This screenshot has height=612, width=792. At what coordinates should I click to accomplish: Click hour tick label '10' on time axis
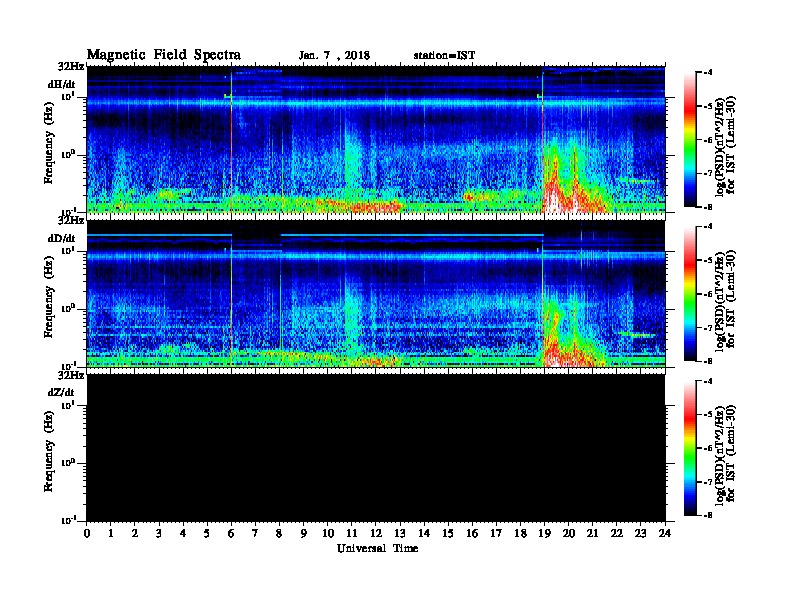tap(328, 534)
